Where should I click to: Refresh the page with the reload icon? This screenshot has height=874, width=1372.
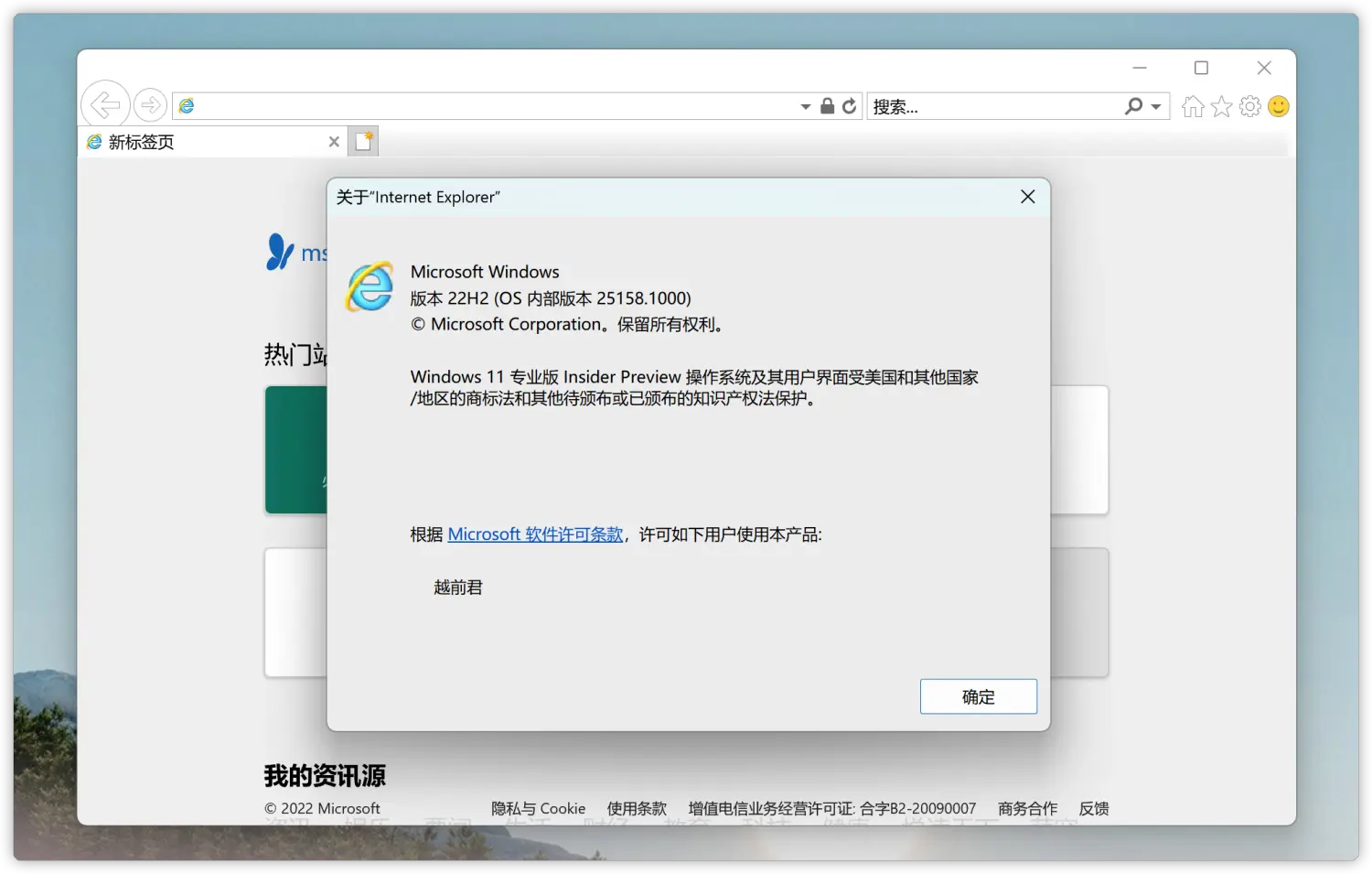coord(850,106)
